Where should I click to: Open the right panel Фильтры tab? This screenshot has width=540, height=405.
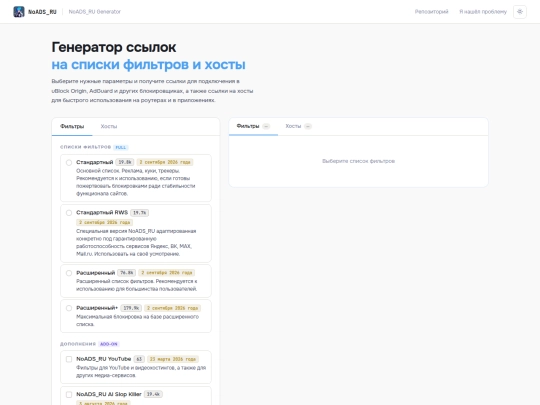click(253, 126)
